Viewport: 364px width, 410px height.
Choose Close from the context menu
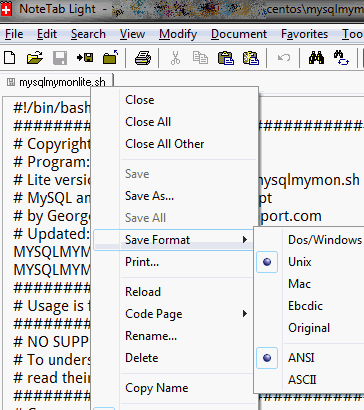pos(174,100)
